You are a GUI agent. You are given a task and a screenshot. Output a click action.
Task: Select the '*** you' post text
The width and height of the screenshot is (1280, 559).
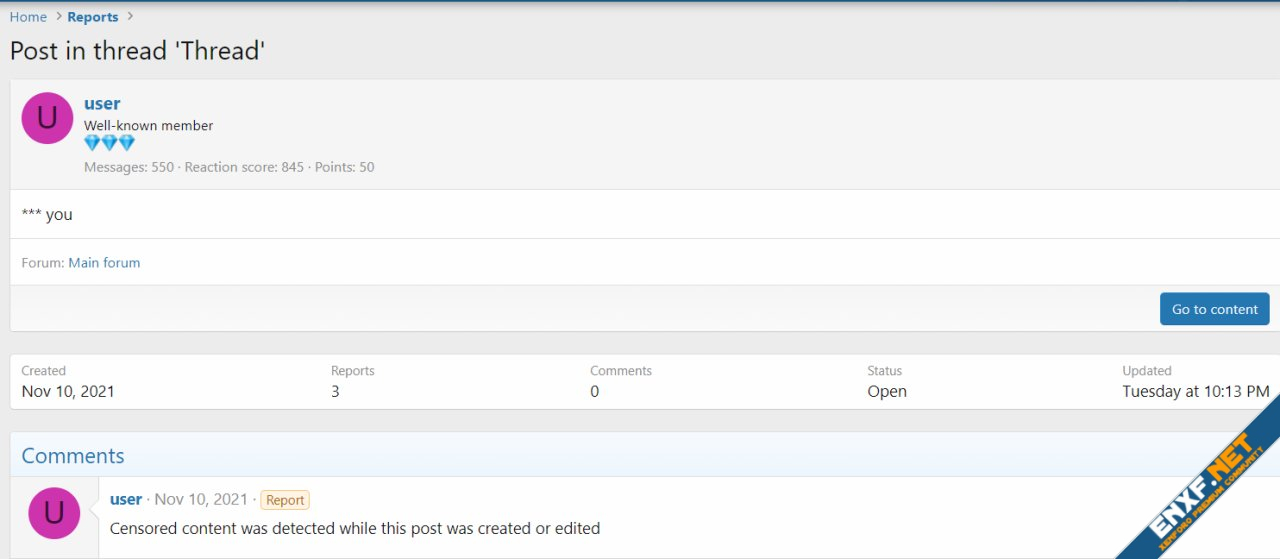click(x=47, y=215)
